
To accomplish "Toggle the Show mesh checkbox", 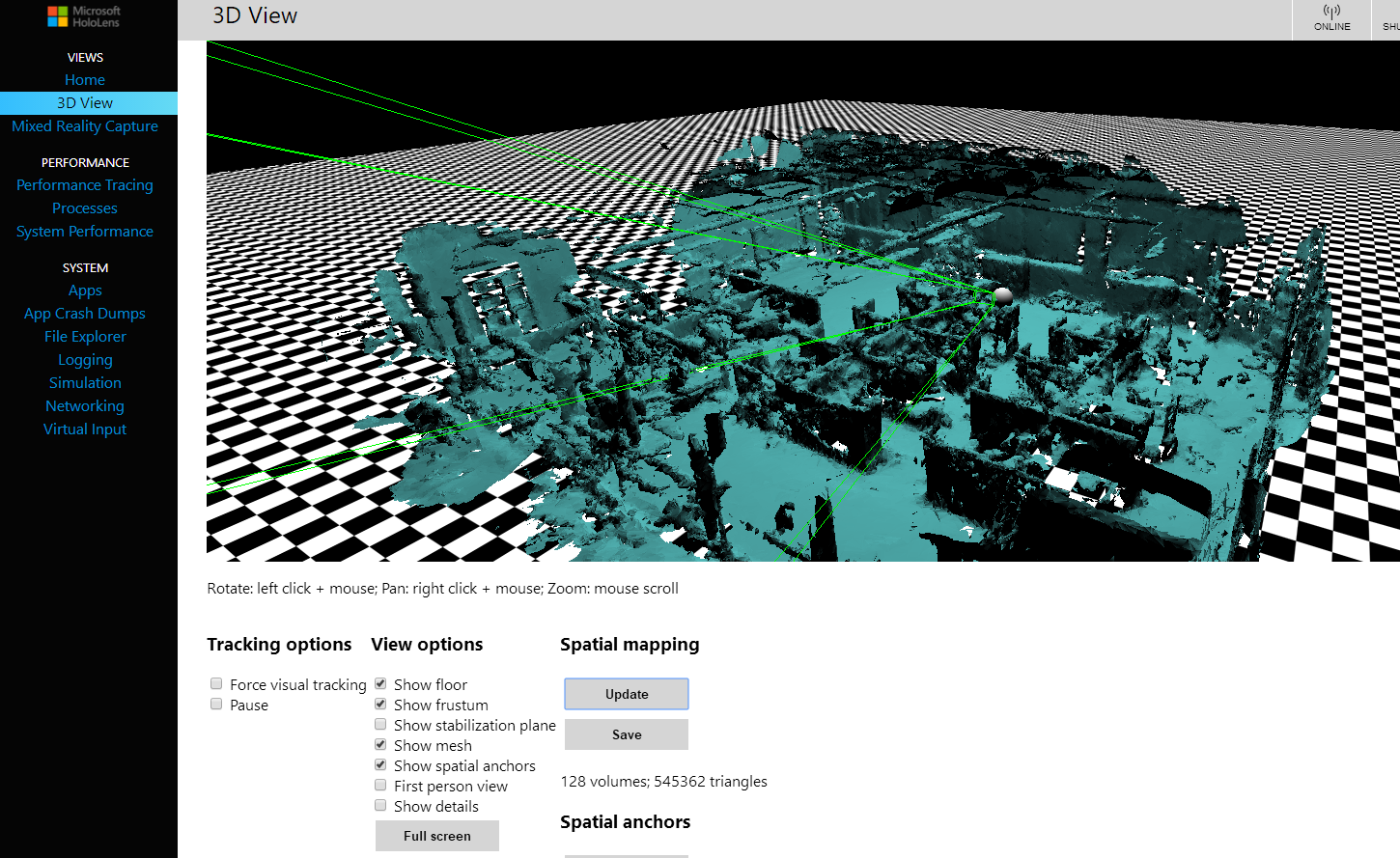I will 380,744.
